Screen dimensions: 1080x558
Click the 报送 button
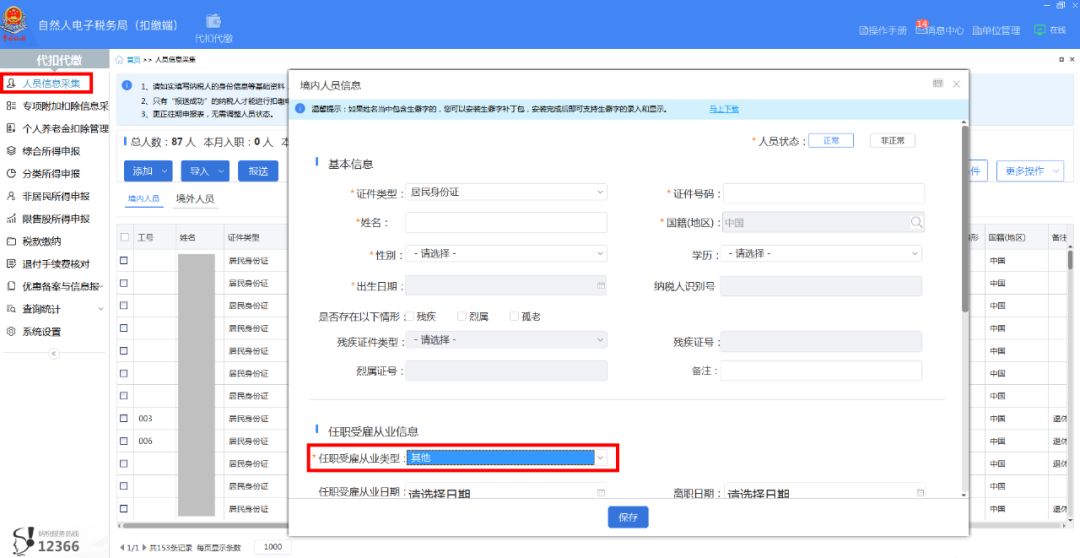pyautogui.click(x=258, y=171)
